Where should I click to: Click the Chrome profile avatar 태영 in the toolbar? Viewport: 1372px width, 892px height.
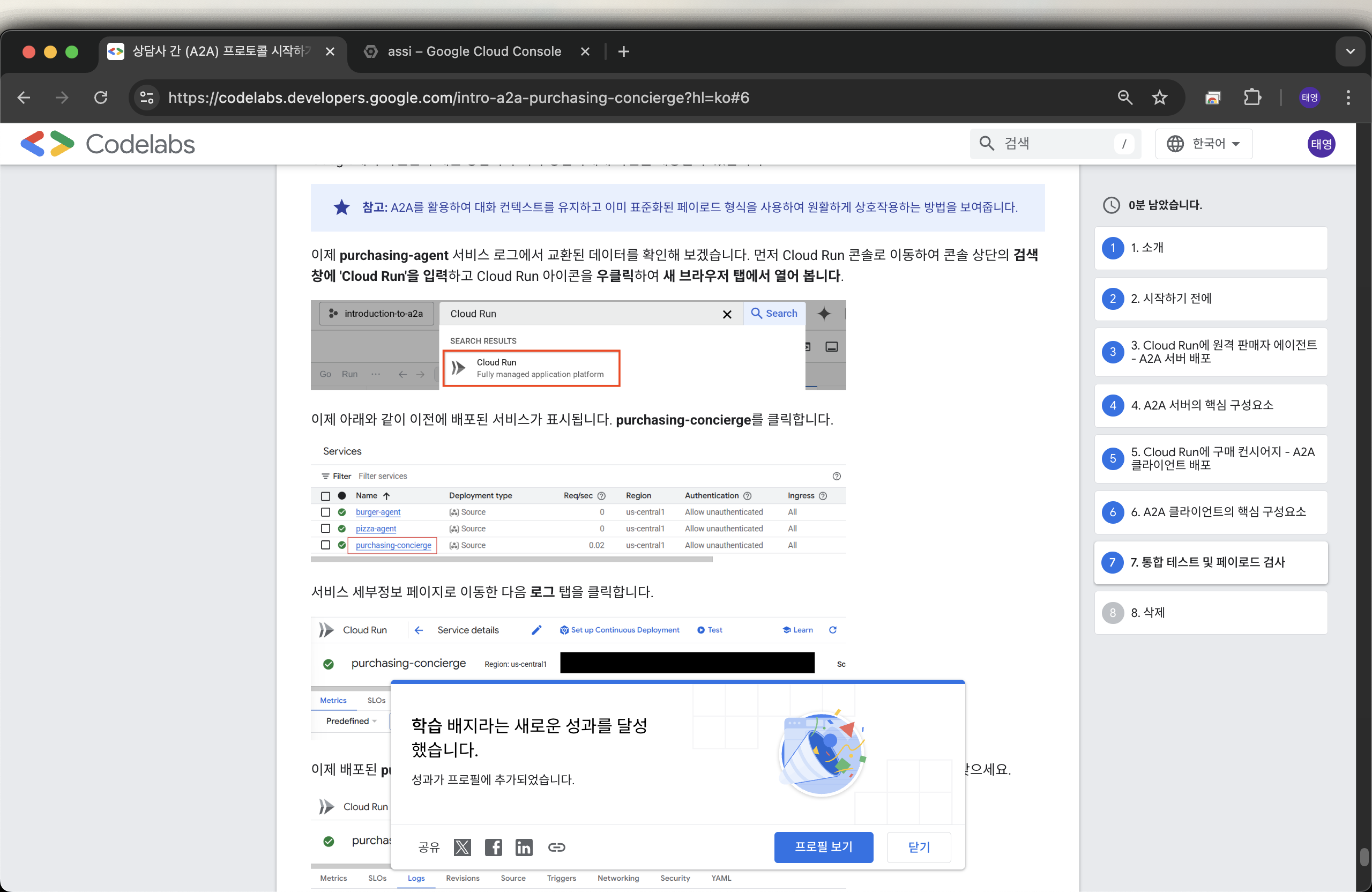(x=1309, y=98)
